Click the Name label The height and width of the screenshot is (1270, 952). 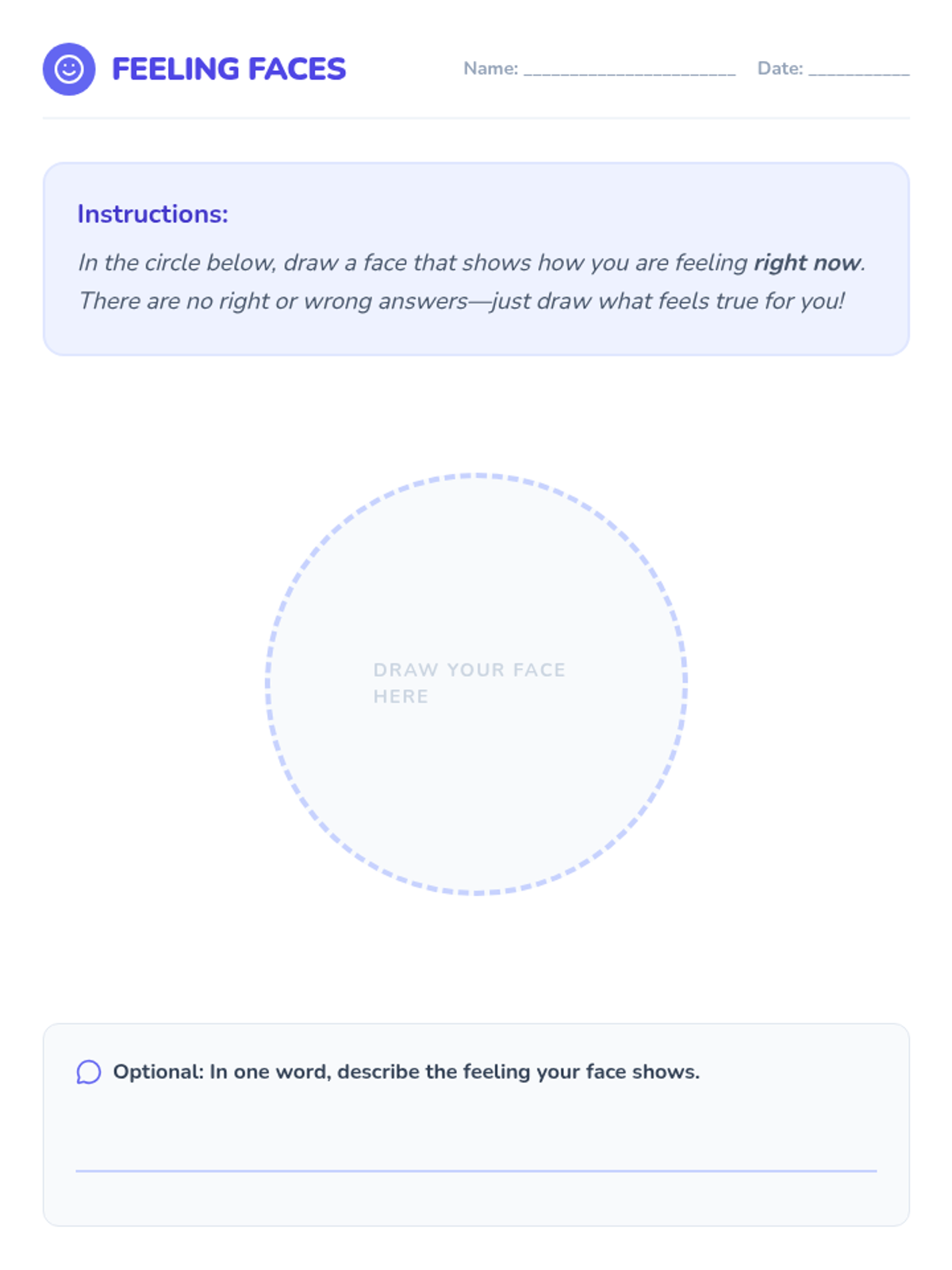click(491, 68)
